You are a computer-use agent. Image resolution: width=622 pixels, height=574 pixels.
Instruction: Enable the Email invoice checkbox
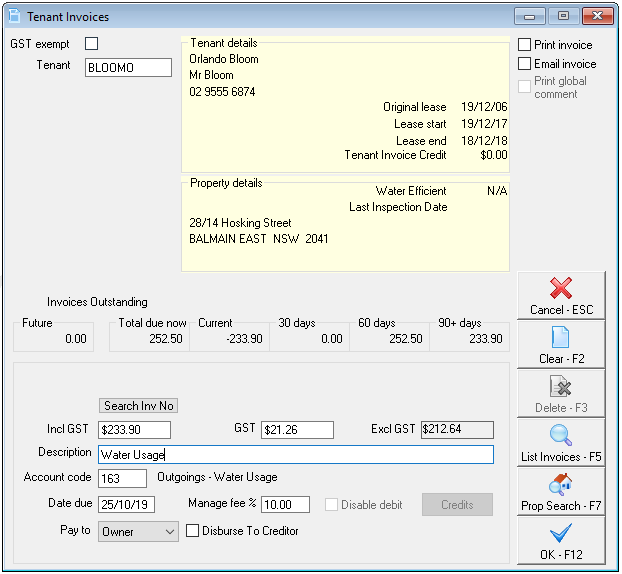(524, 63)
